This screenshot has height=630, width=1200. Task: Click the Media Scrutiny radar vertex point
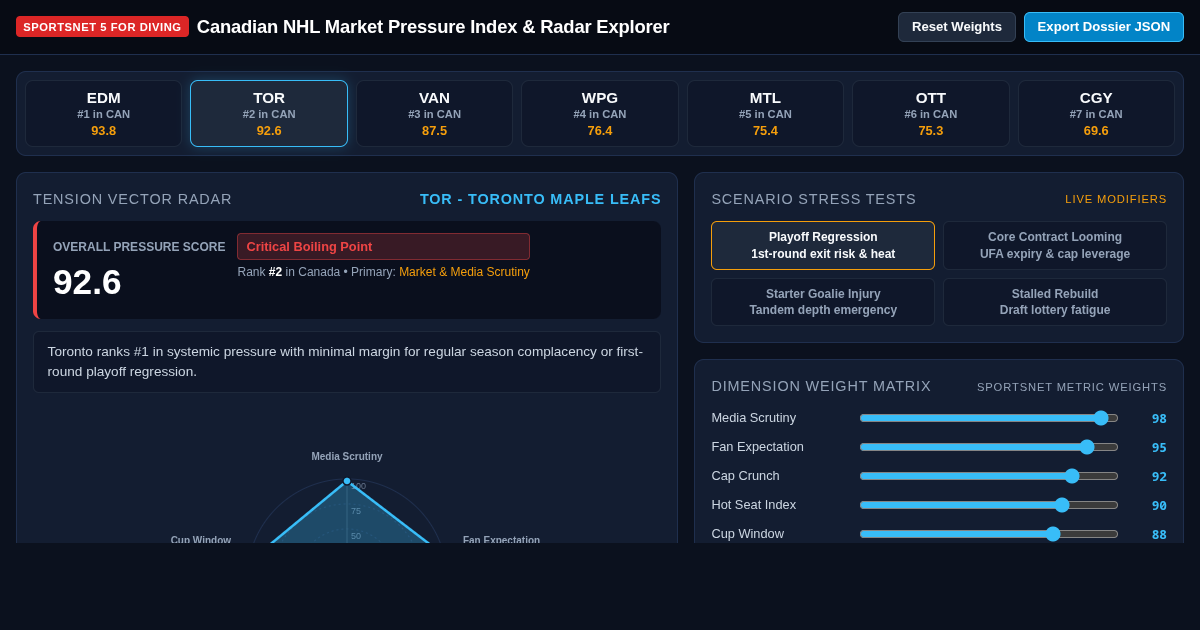click(347, 481)
